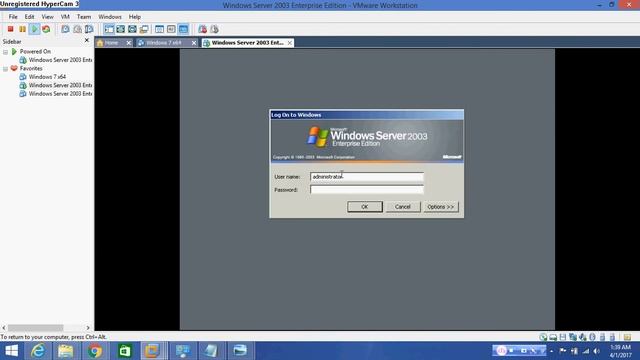Click the Favorites tree label
This screenshot has height=360, width=640.
(x=31, y=69)
